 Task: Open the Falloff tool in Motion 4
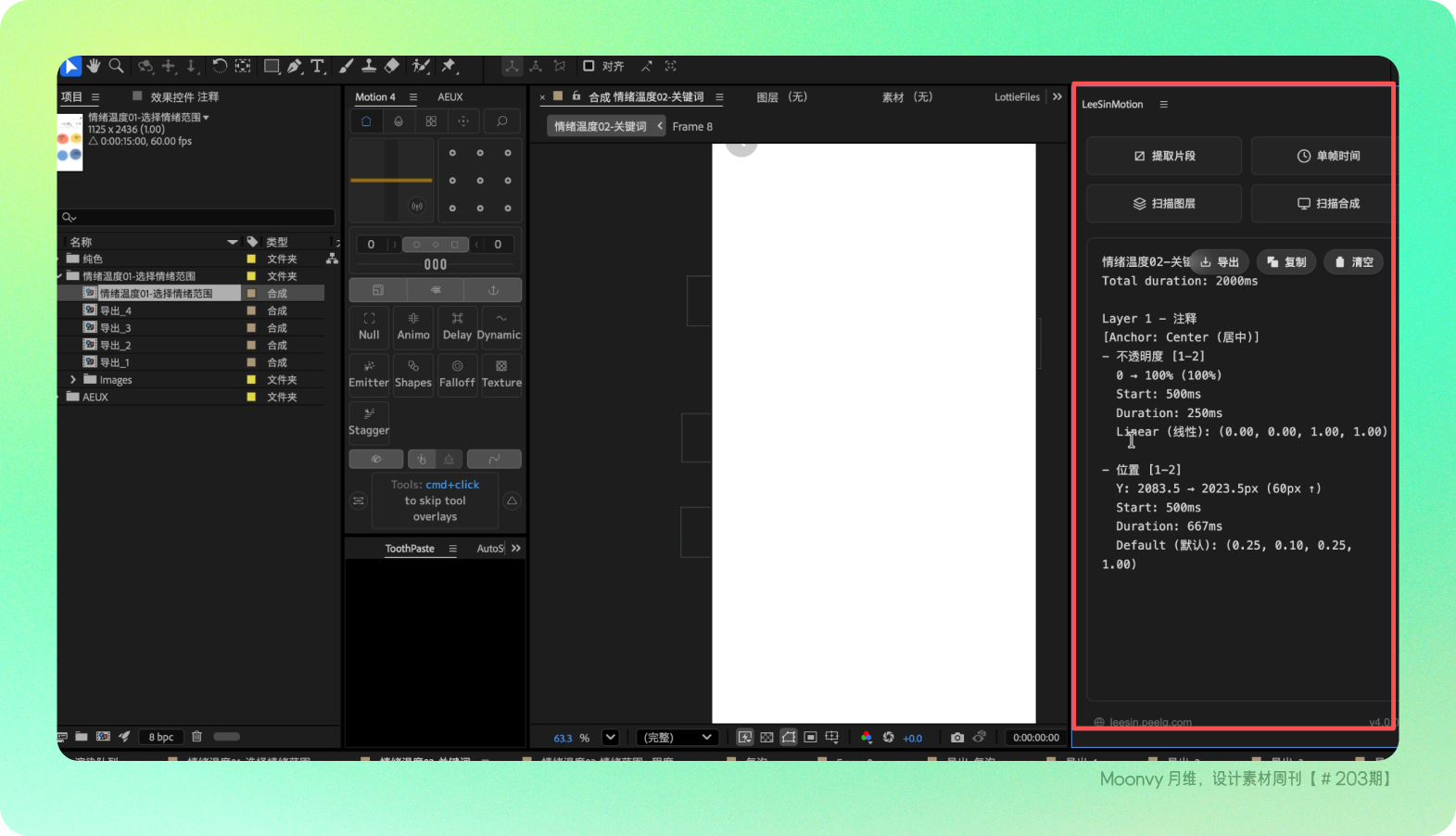point(457,373)
